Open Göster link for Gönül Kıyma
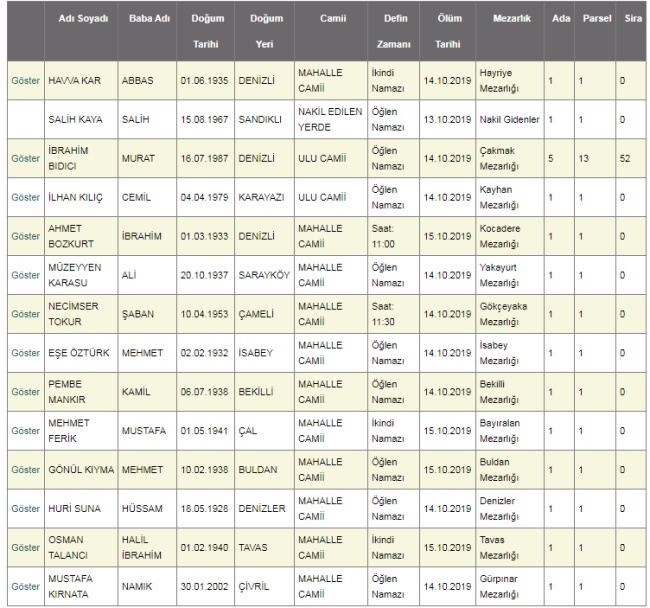The image size is (650, 608). coord(25,470)
